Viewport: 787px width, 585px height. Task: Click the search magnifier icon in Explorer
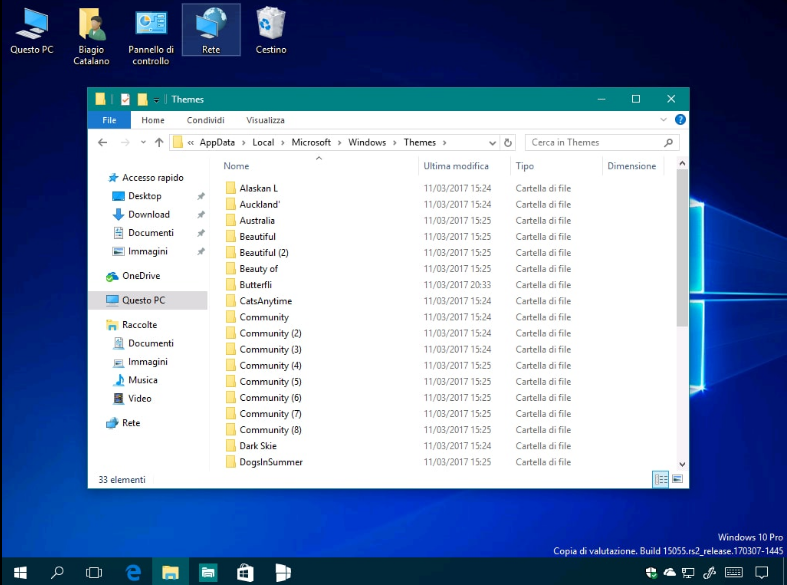(x=669, y=142)
